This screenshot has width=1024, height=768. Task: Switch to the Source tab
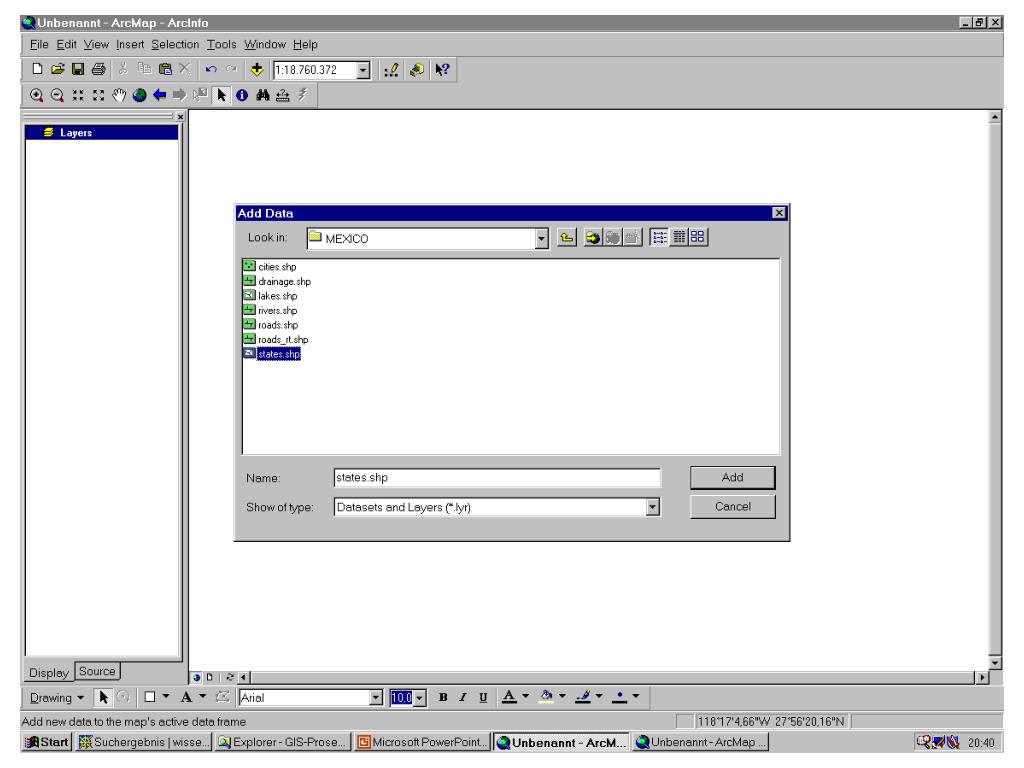pos(97,671)
